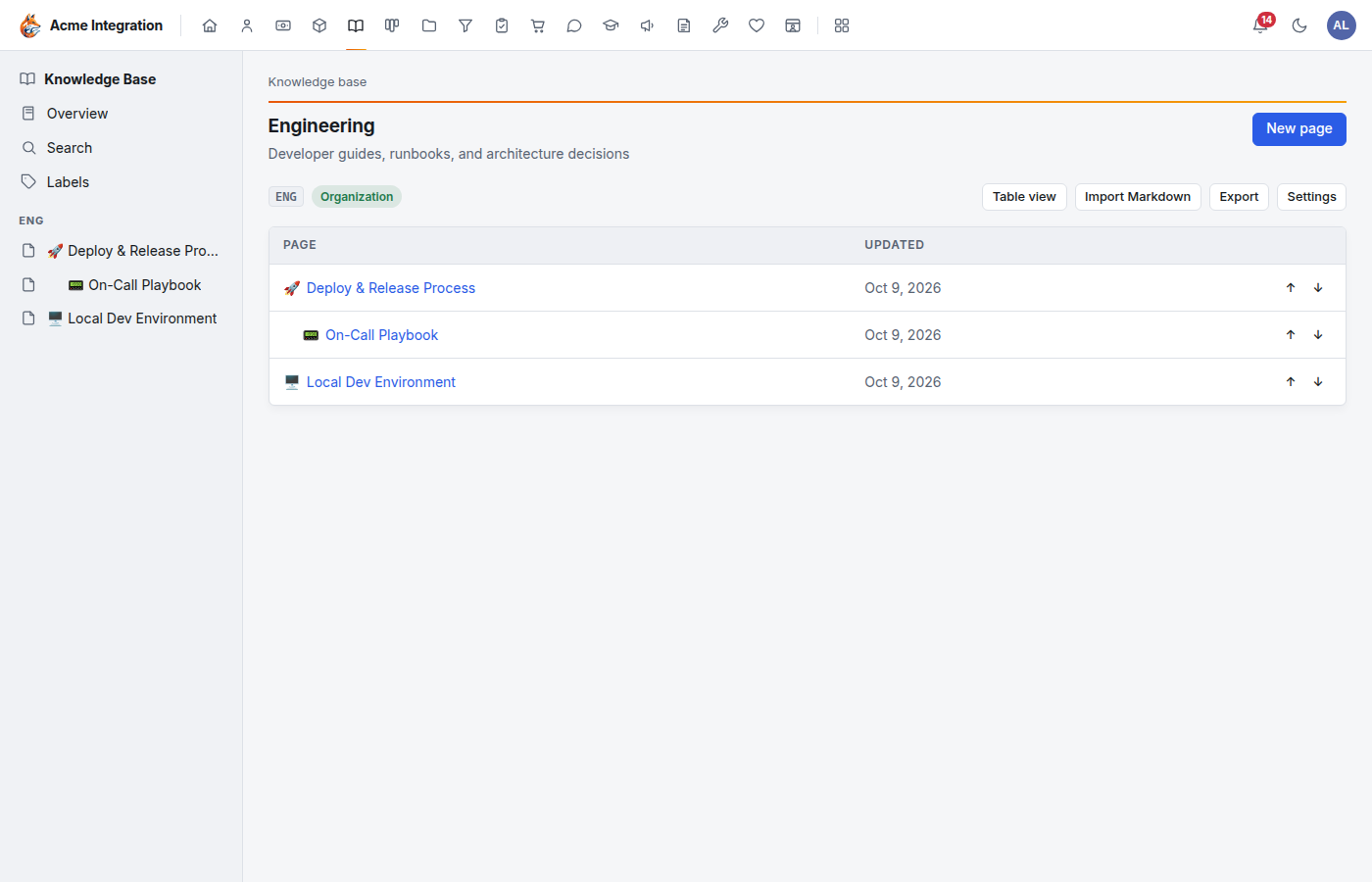This screenshot has width=1372, height=882.
Task: Select Local Dev Environment in sidebar tree
Action: (122, 318)
